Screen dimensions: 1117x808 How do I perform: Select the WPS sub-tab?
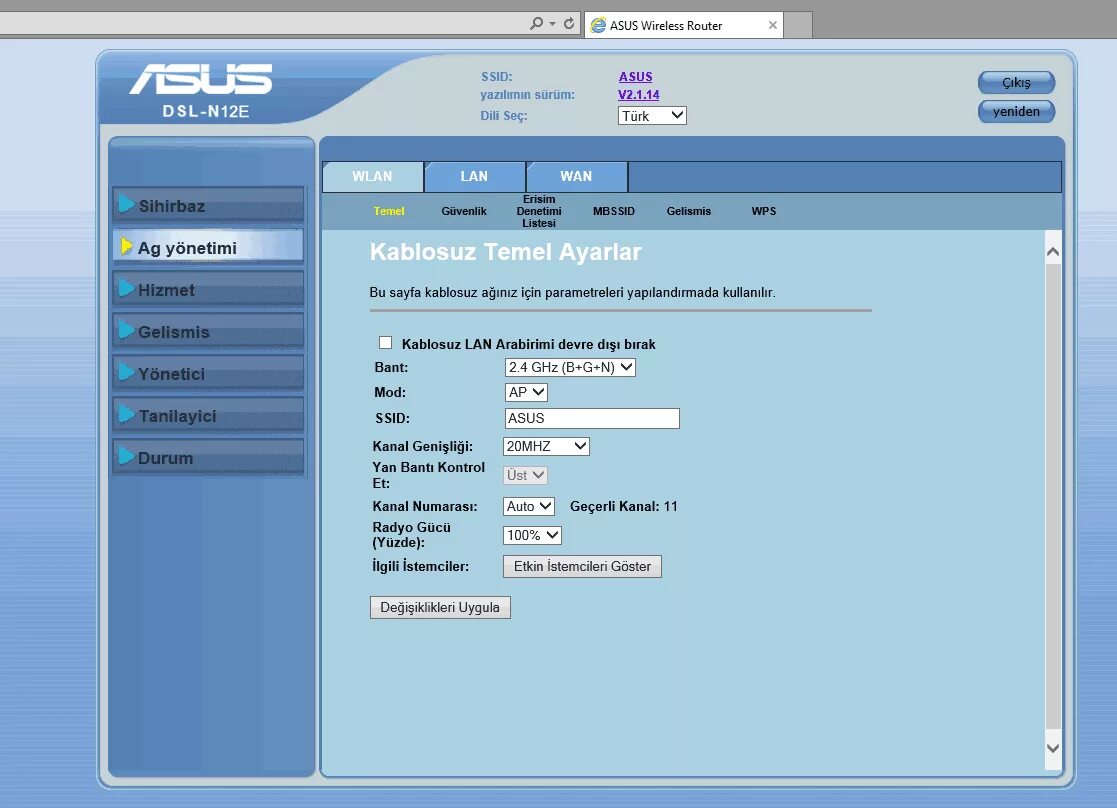(764, 211)
